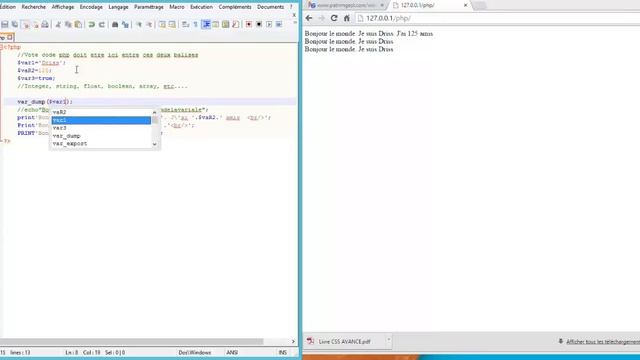Close the 127.0.0.1/php/ Chrome tab

tap(465, 5)
